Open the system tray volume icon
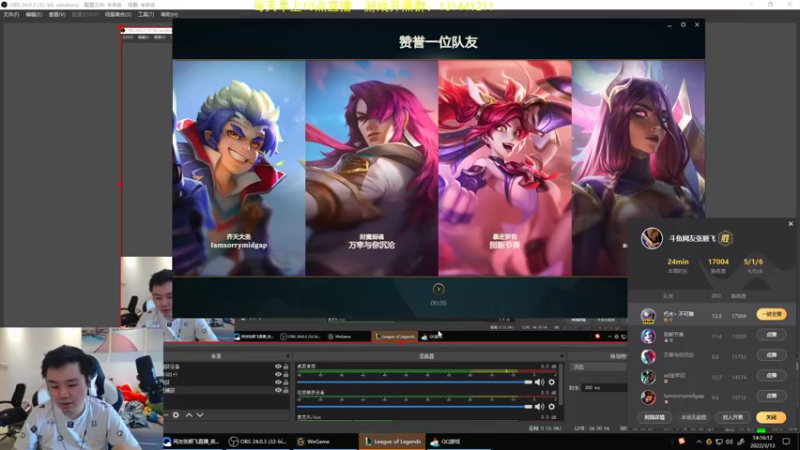 click(x=729, y=442)
